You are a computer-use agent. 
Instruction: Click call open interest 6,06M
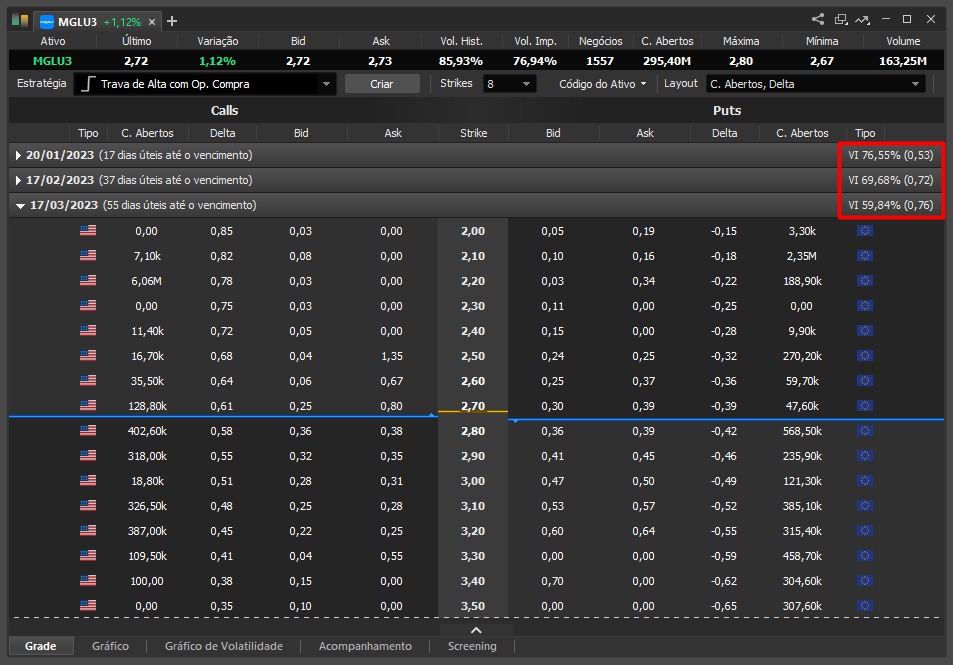(x=146, y=281)
